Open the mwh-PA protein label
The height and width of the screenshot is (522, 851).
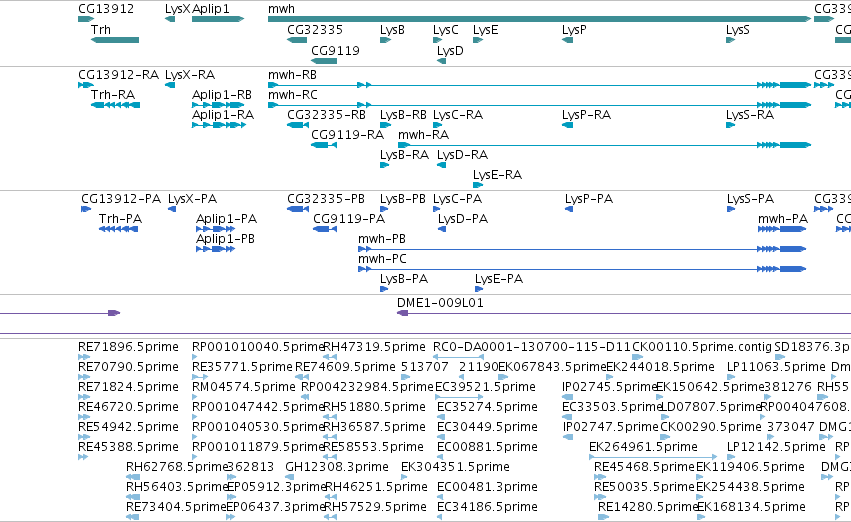click(783, 219)
